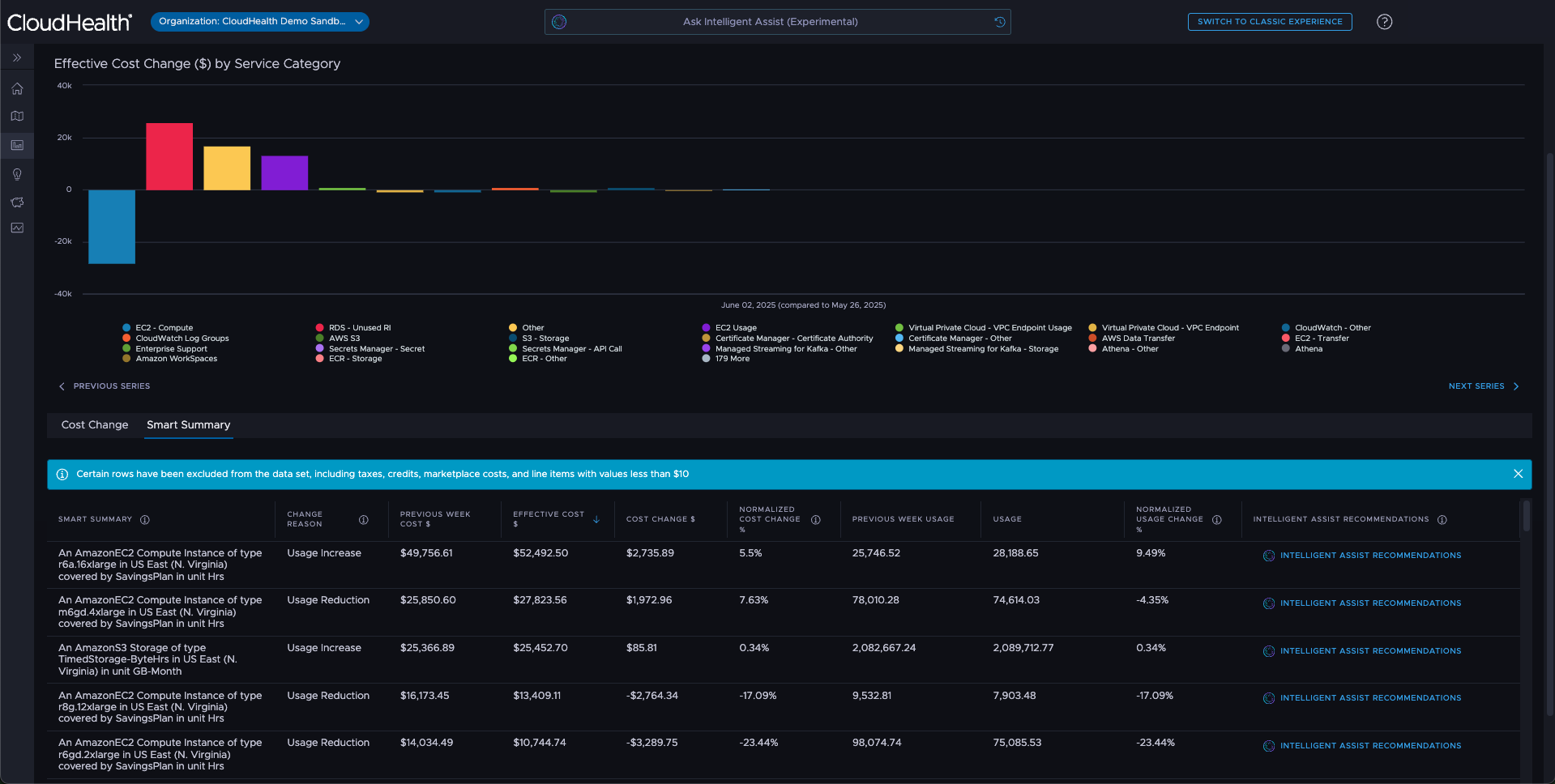Toggle Secrets Manager - Secret legend series
1555x784 pixels.
(x=370, y=349)
